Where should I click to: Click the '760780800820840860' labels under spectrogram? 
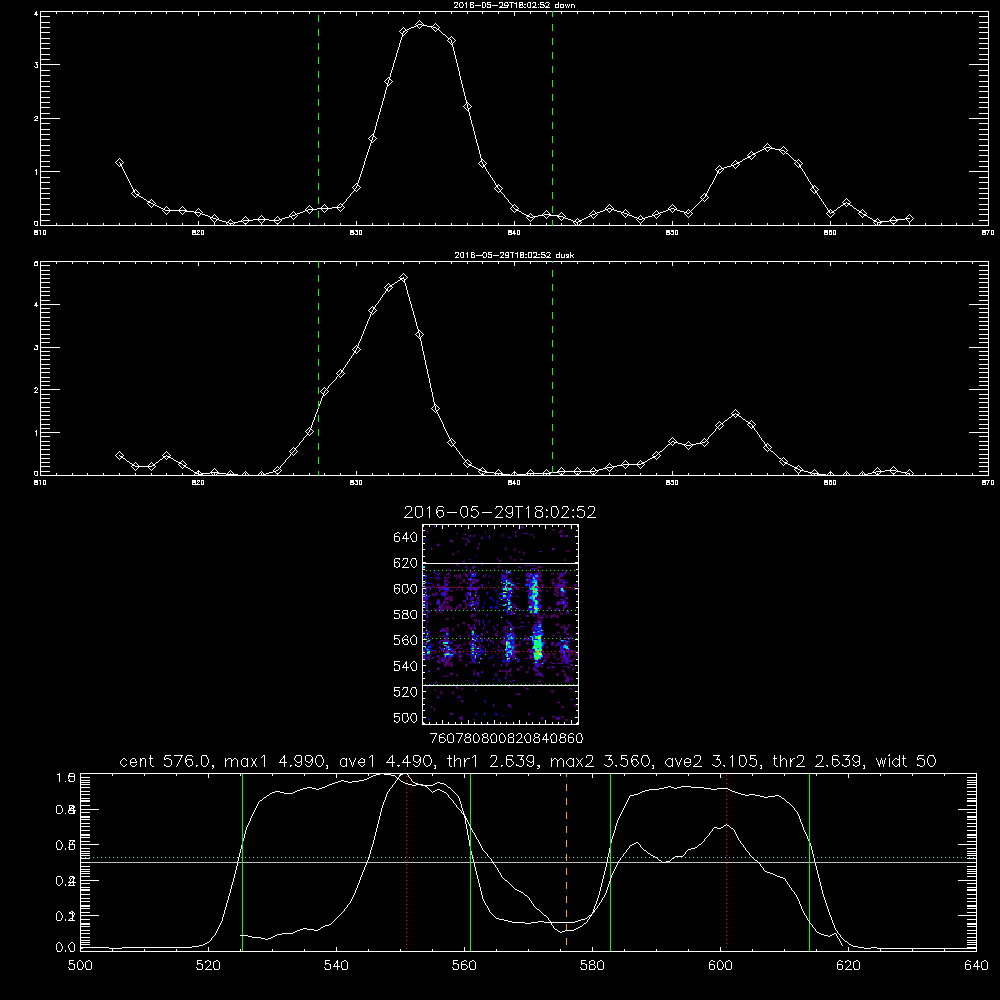(506, 739)
